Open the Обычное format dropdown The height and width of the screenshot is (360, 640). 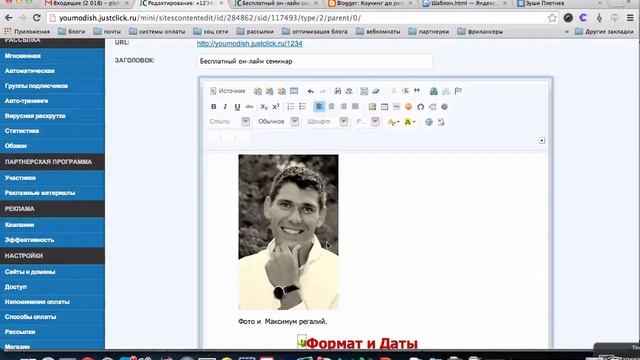click(278, 122)
